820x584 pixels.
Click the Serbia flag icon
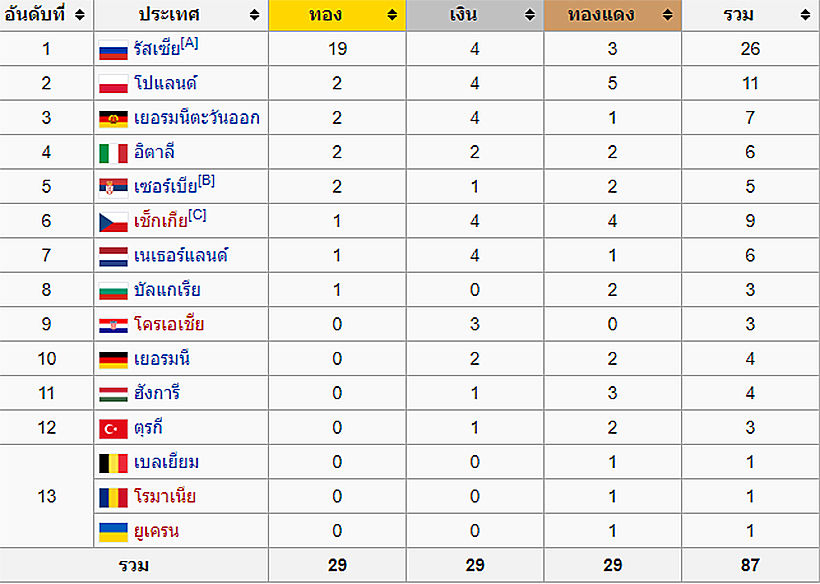click(113, 188)
